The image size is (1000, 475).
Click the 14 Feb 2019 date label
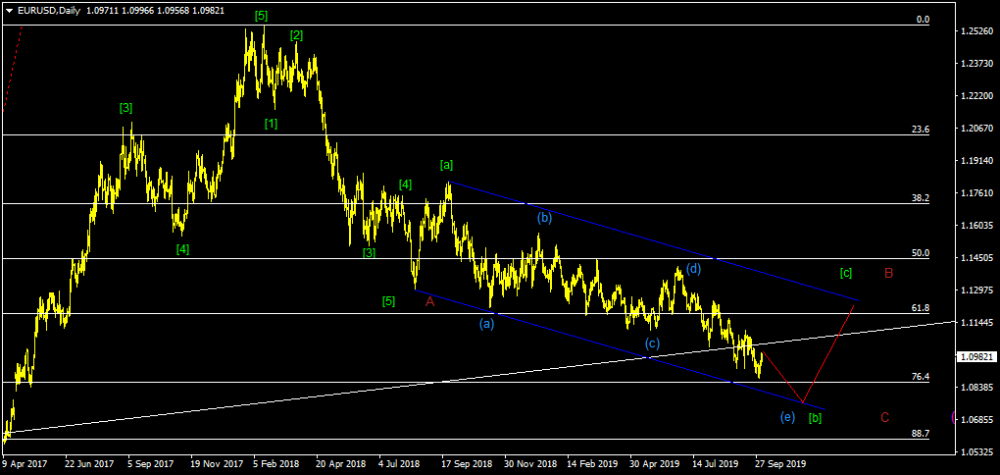pyautogui.click(x=590, y=465)
